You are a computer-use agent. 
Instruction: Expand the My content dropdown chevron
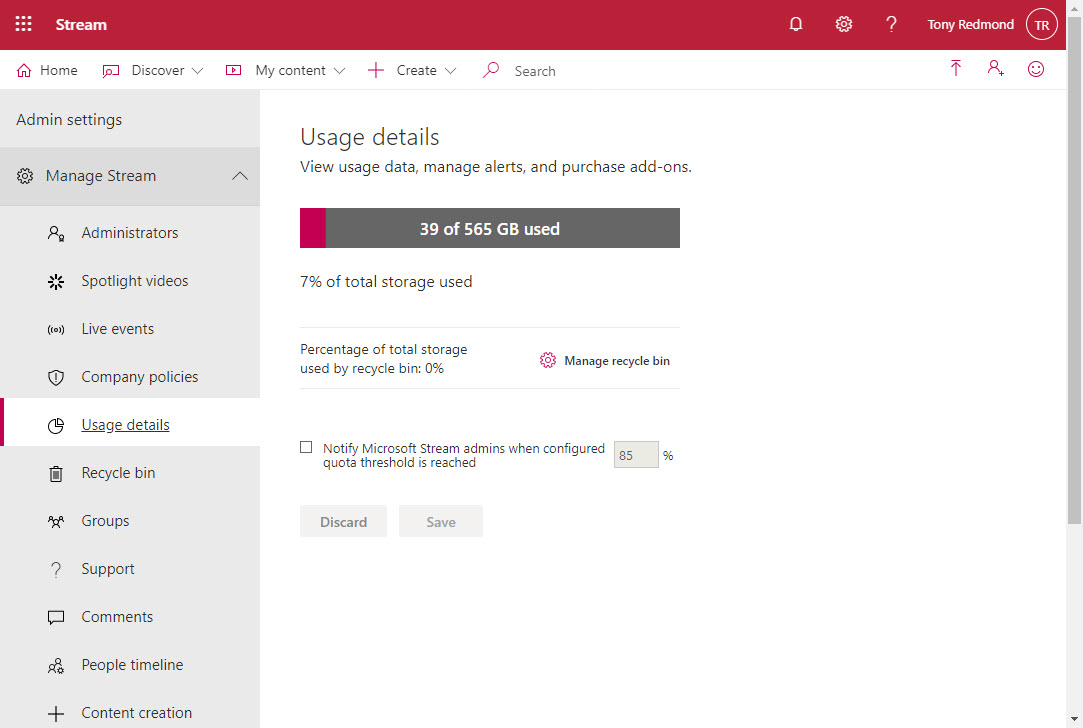(339, 70)
